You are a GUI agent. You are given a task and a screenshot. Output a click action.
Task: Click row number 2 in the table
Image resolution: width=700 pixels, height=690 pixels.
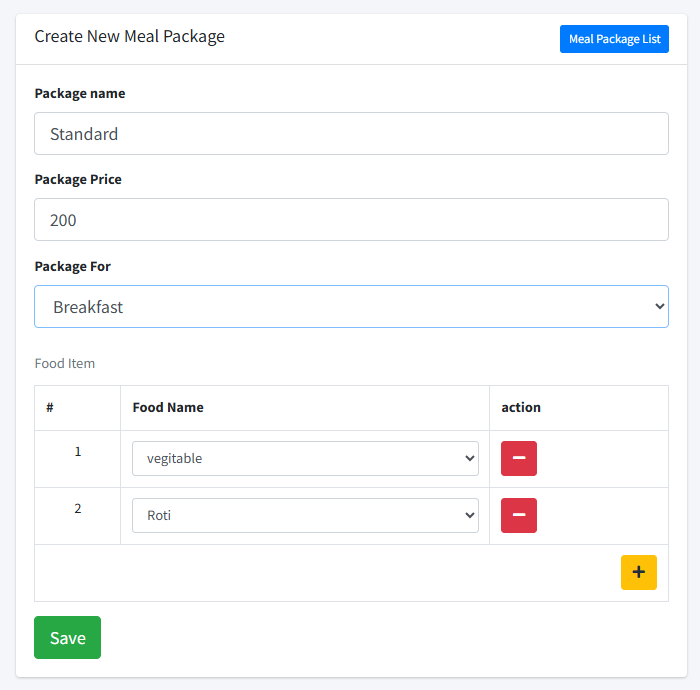tap(78, 509)
